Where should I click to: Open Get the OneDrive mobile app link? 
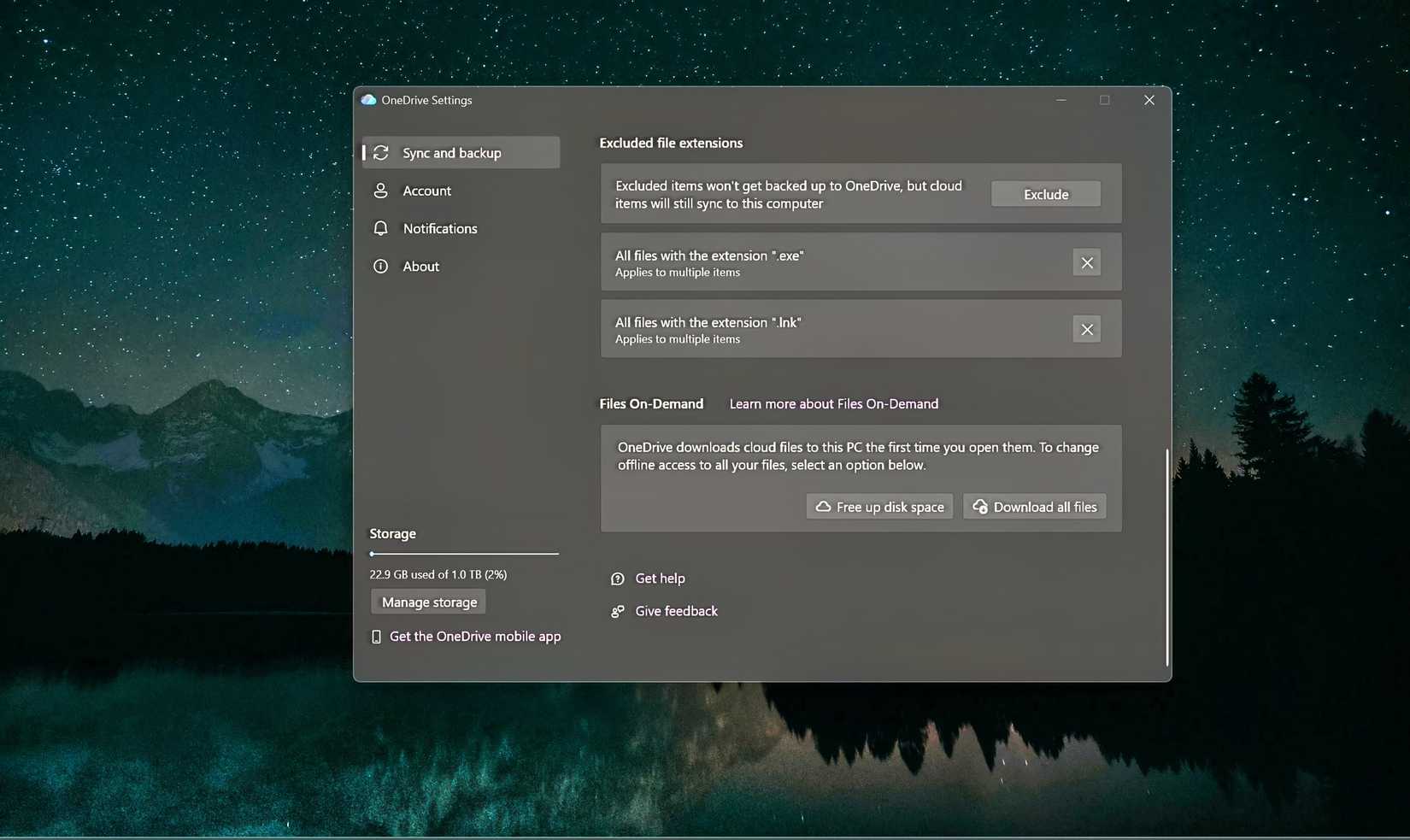point(475,637)
